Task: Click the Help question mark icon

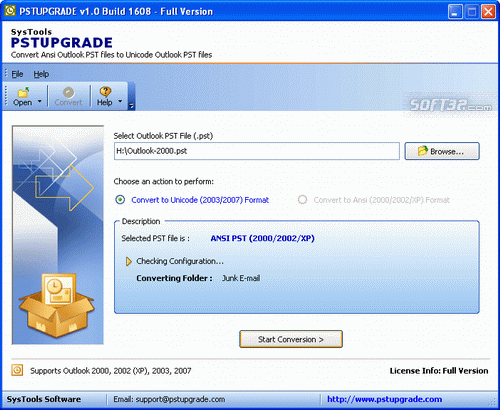Action: [105, 91]
